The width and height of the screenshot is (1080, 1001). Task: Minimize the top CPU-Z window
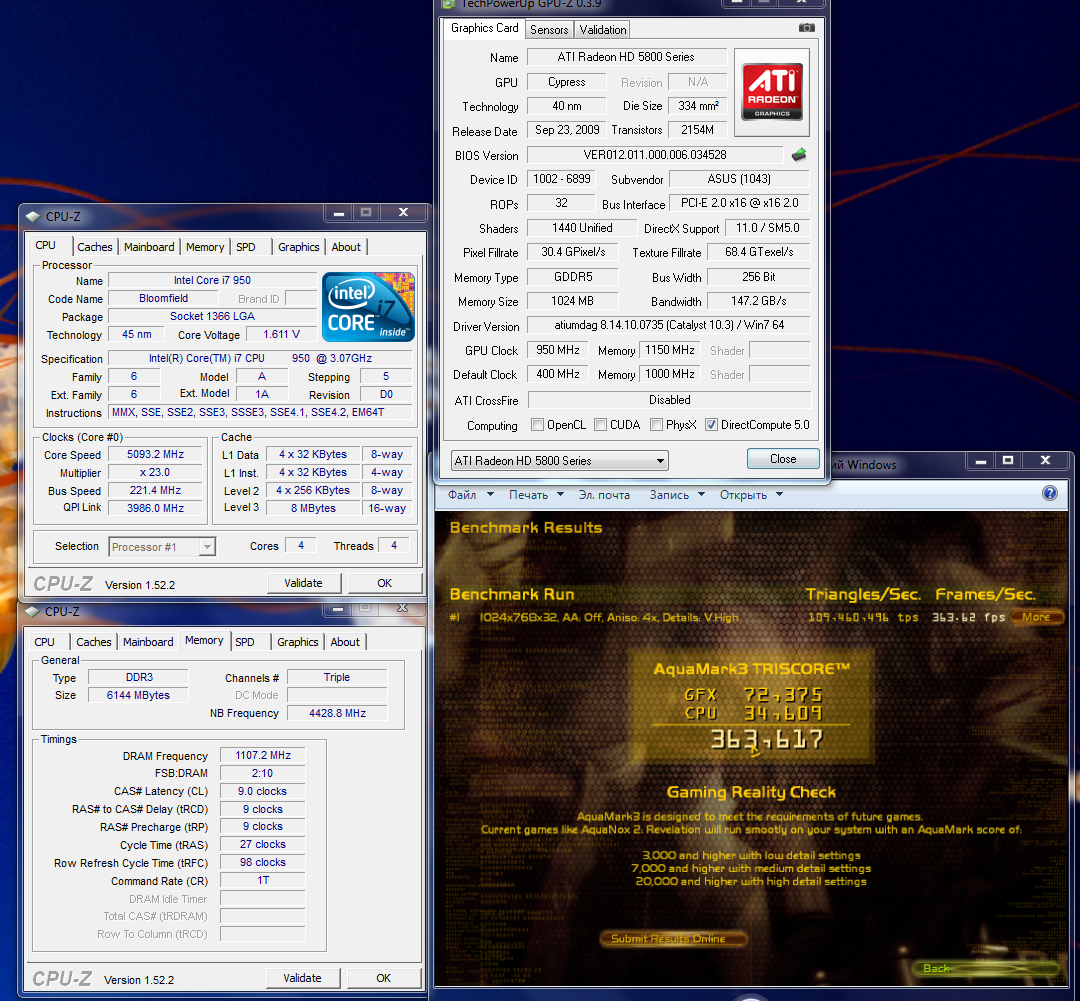click(338, 213)
